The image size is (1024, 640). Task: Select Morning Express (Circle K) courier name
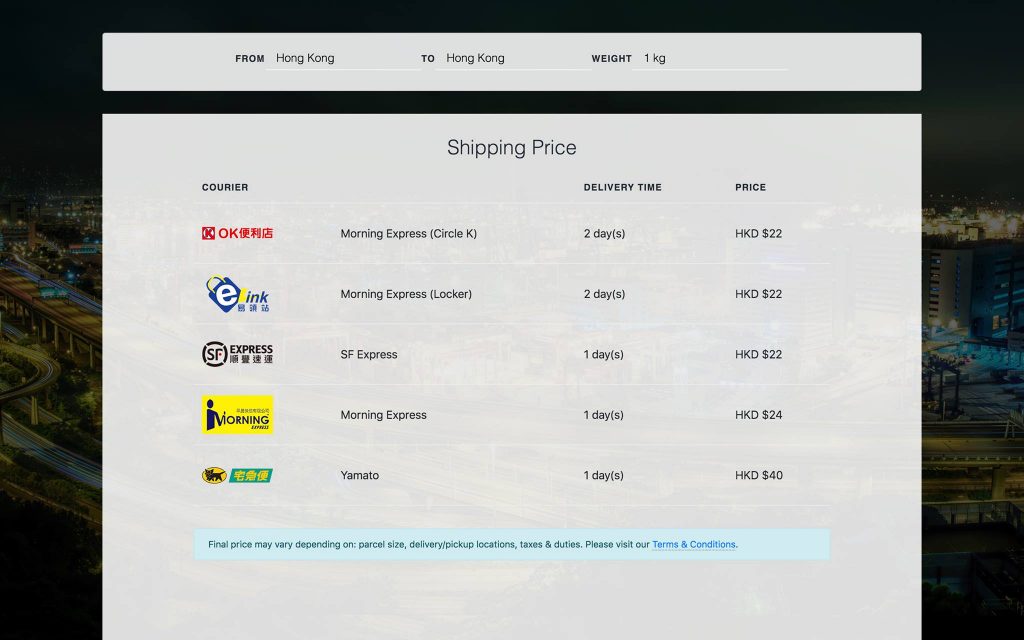click(408, 234)
